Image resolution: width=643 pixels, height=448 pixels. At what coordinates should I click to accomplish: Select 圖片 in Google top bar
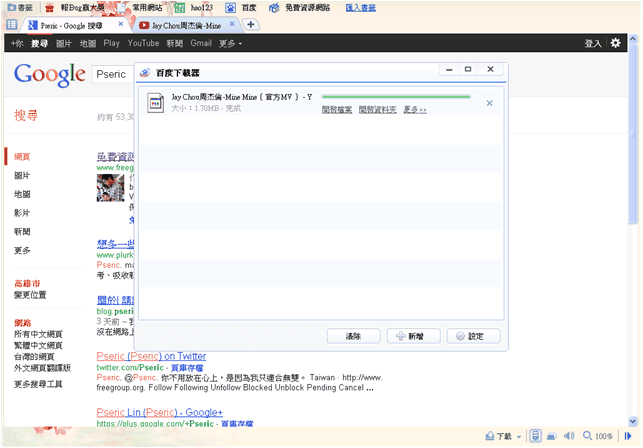pos(64,43)
